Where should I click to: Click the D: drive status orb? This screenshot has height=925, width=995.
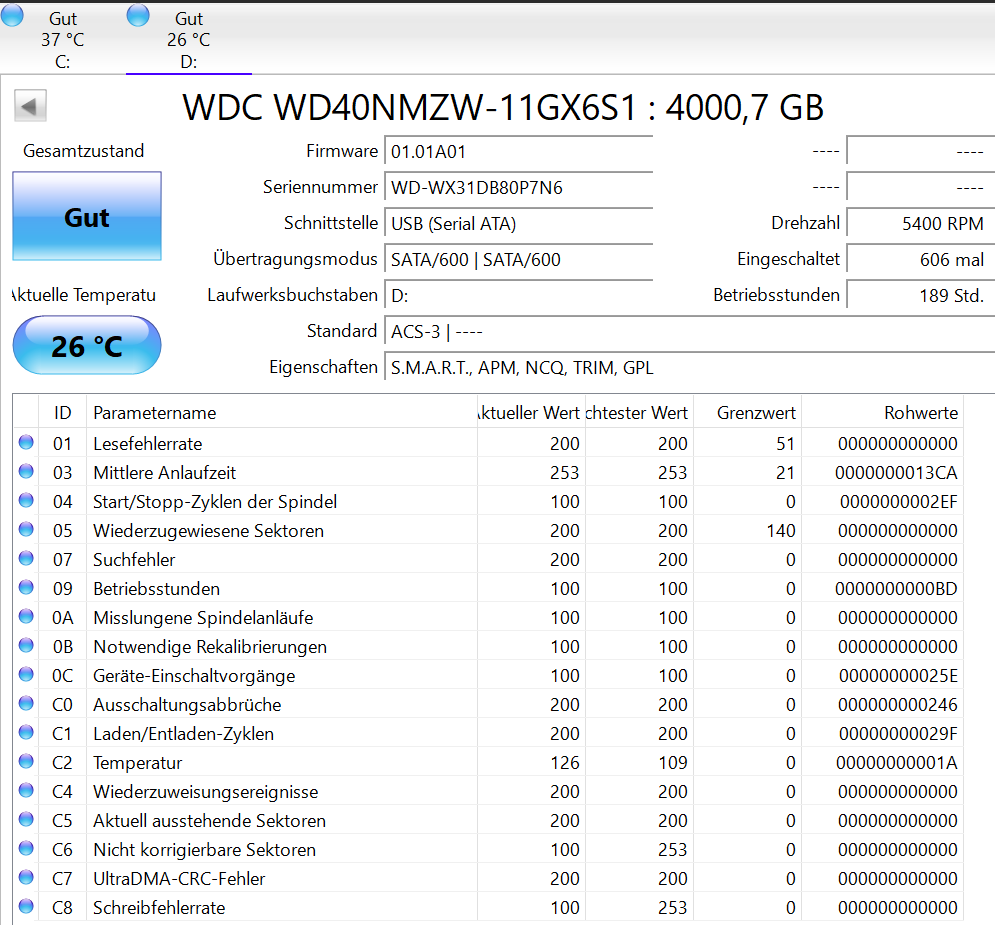(x=138, y=15)
